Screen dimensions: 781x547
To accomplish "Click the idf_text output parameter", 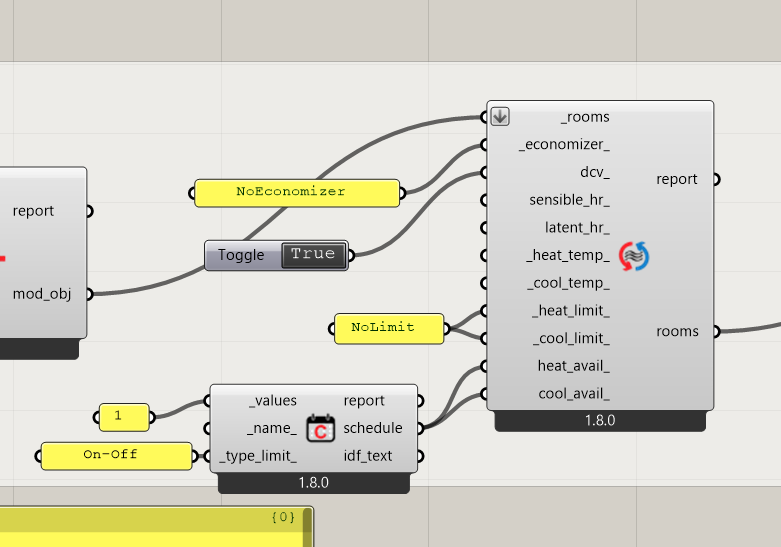I will [x=368, y=456].
